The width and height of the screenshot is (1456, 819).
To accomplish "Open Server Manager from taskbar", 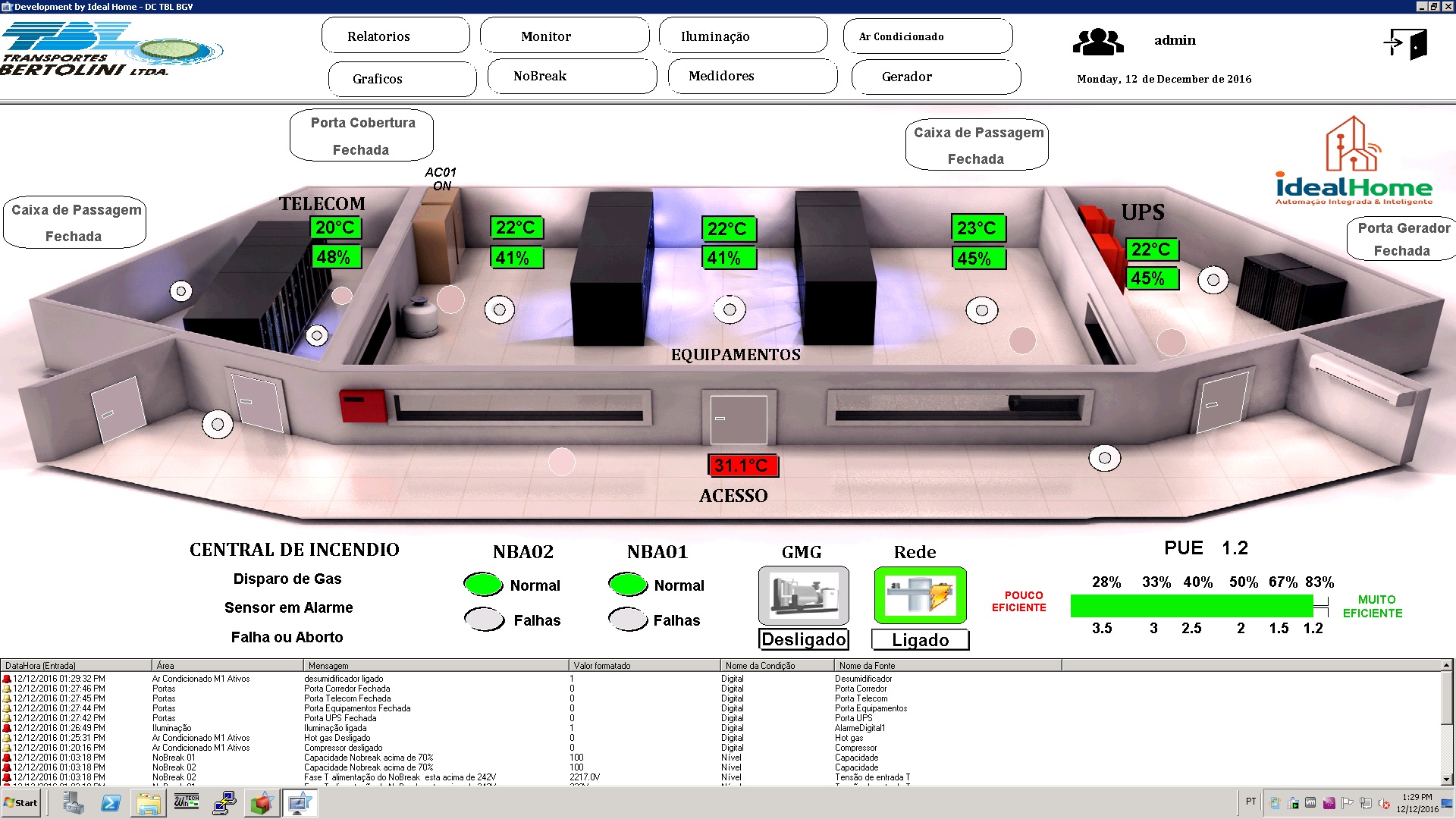I will point(73,802).
